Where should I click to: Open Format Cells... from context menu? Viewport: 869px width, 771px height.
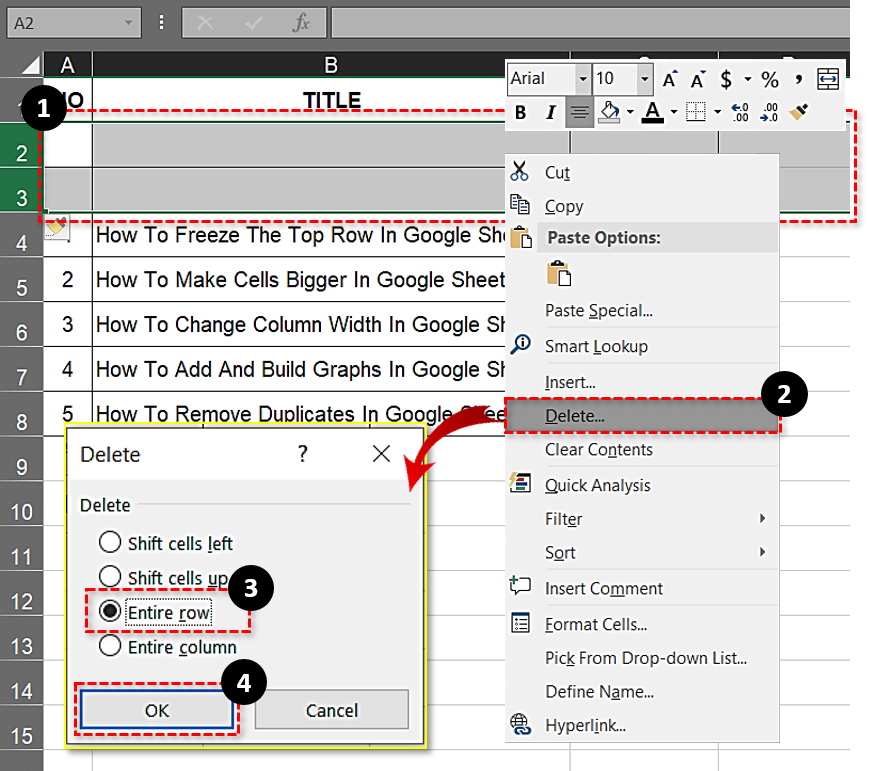642,624
